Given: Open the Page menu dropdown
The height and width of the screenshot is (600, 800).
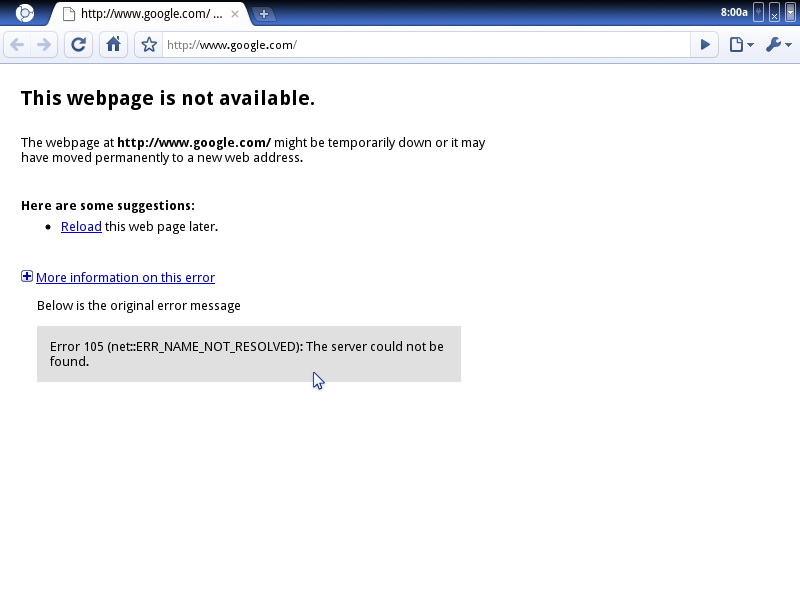Looking at the screenshot, I should coord(741,45).
